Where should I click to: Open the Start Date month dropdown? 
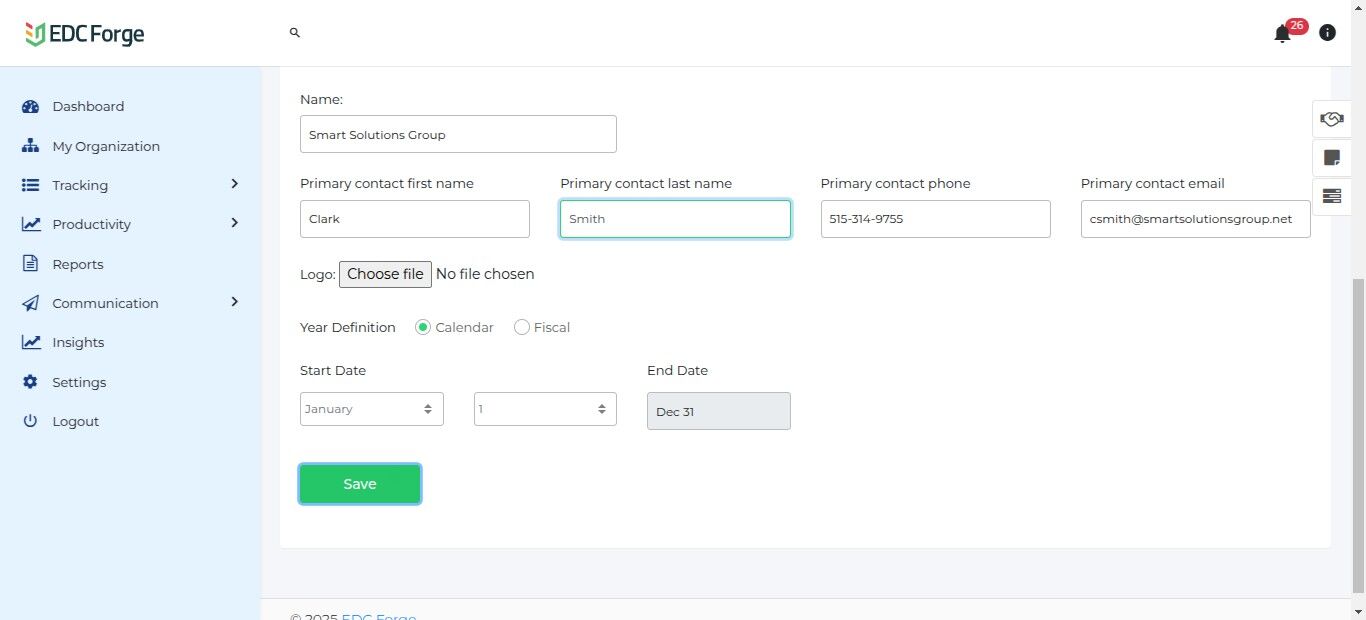371,409
